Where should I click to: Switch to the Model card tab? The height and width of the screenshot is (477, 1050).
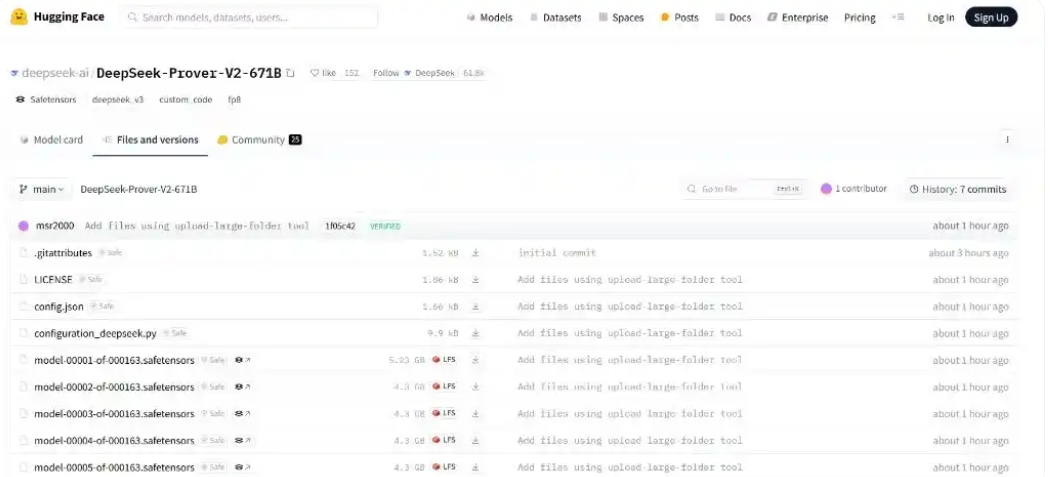point(52,140)
